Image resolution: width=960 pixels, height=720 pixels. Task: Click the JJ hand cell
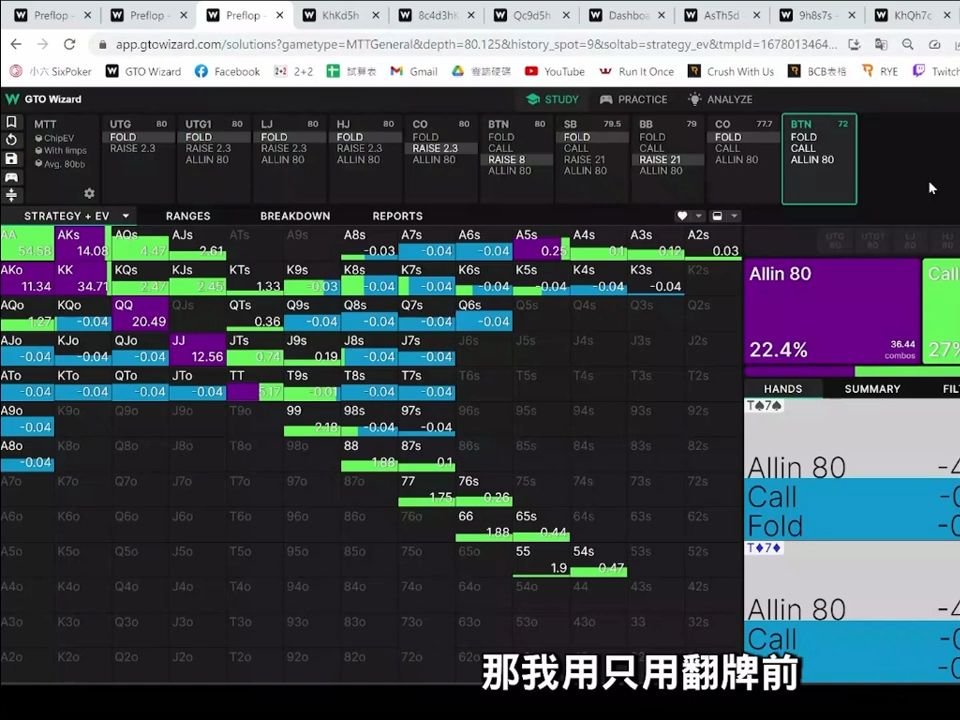tap(197, 349)
